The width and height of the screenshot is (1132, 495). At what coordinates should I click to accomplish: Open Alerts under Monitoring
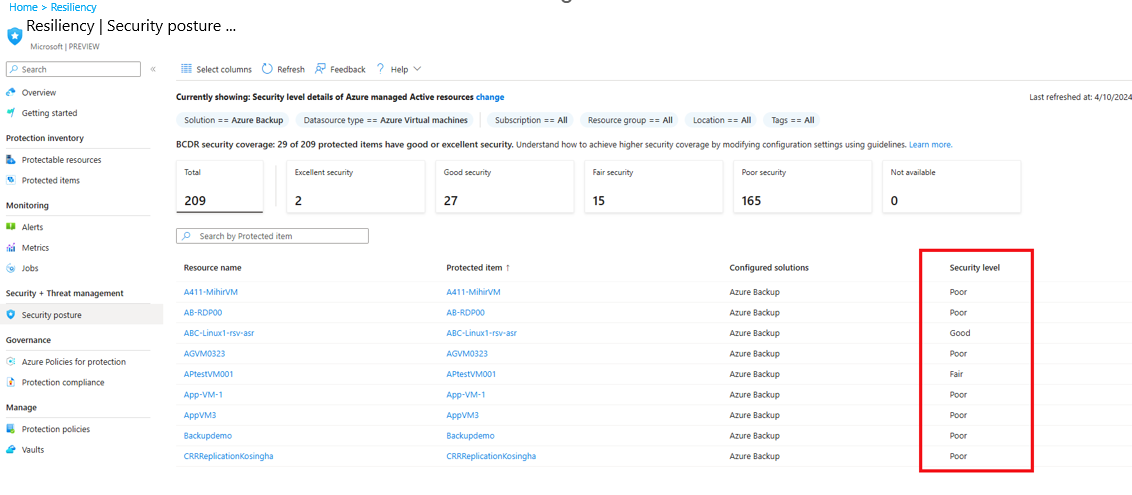(x=32, y=227)
